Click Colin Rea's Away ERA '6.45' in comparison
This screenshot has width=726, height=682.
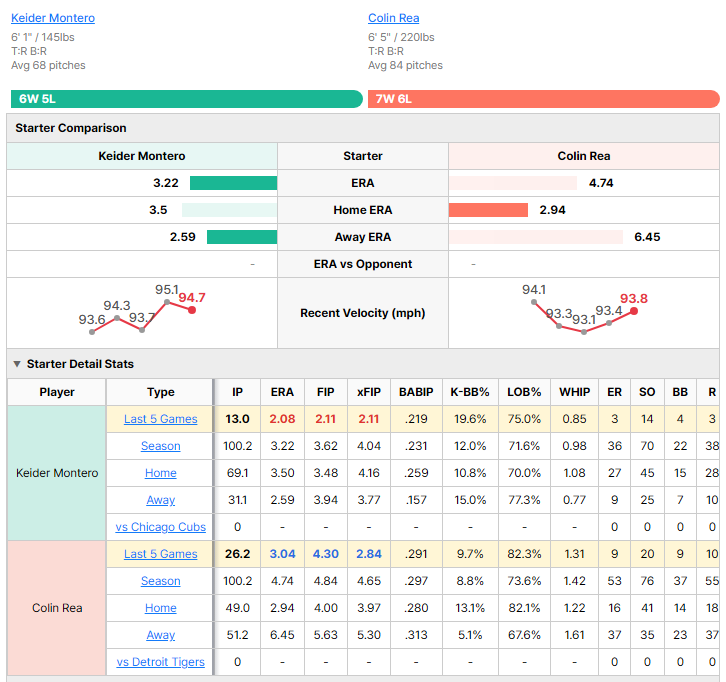point(647,237)
